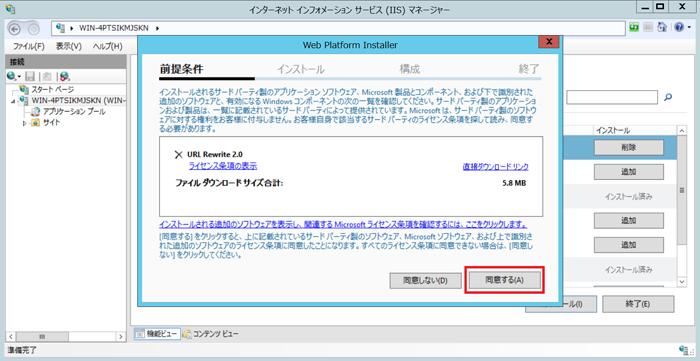Open the 表示(V) menu
Image resolution: width=700 pixels, height=361 pixels.
(69, 46)
